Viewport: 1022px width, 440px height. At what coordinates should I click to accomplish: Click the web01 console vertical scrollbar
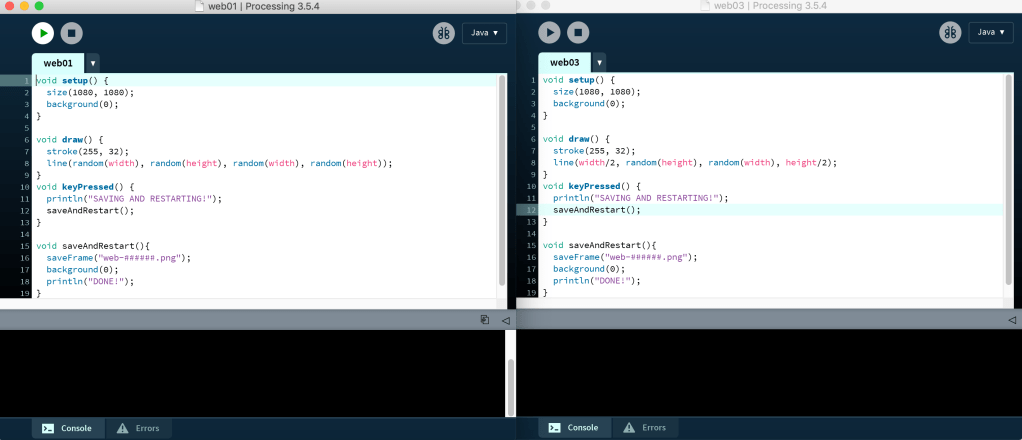510,385
